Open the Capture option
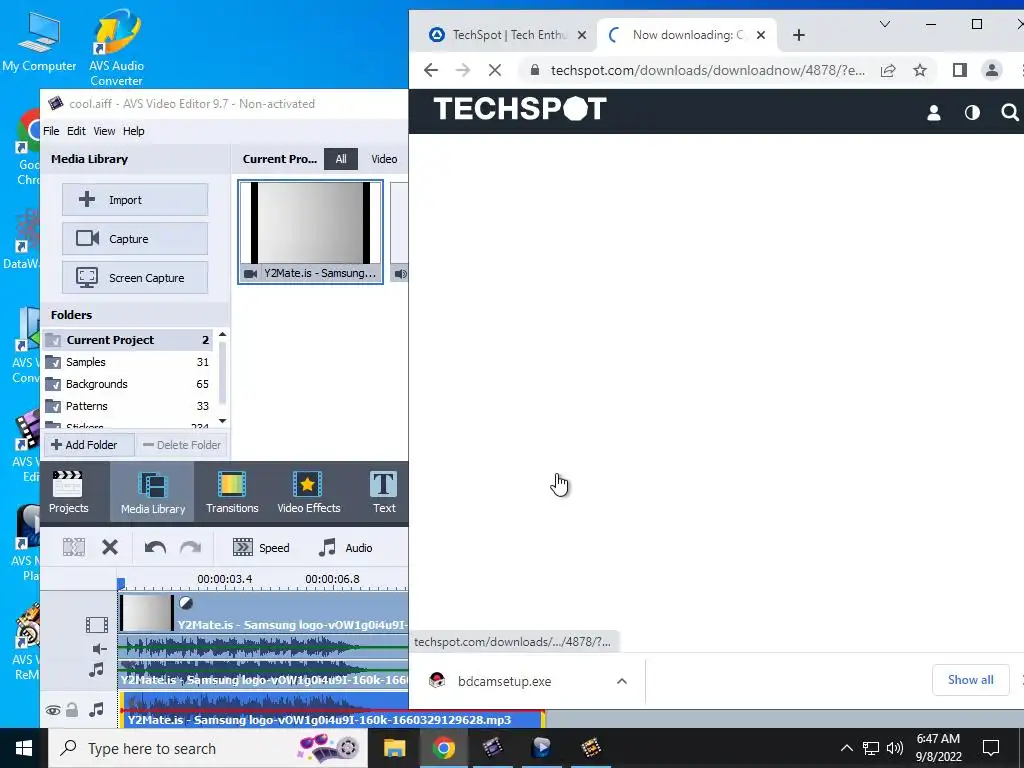This screenshot has width=1024, height=768. tap(135, 239)
